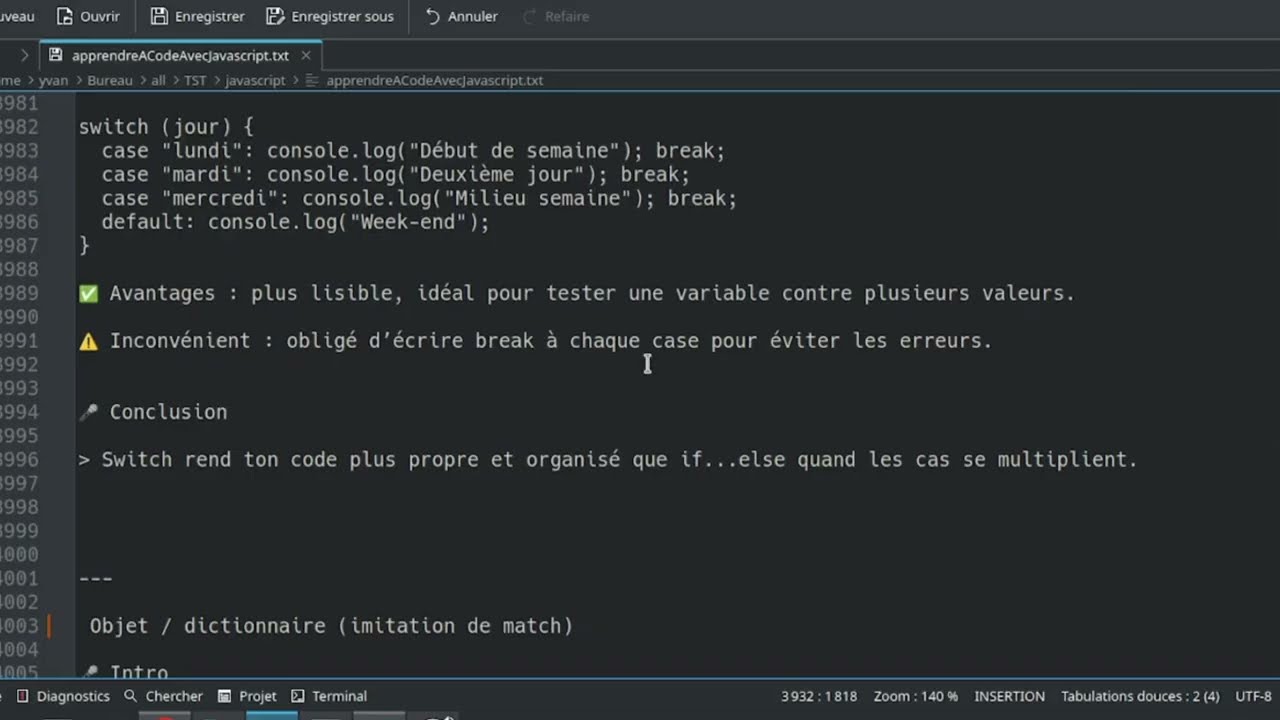Click the greyed Refaire redo button
This screenshot has height=720, width=1280.
(555, 16)
